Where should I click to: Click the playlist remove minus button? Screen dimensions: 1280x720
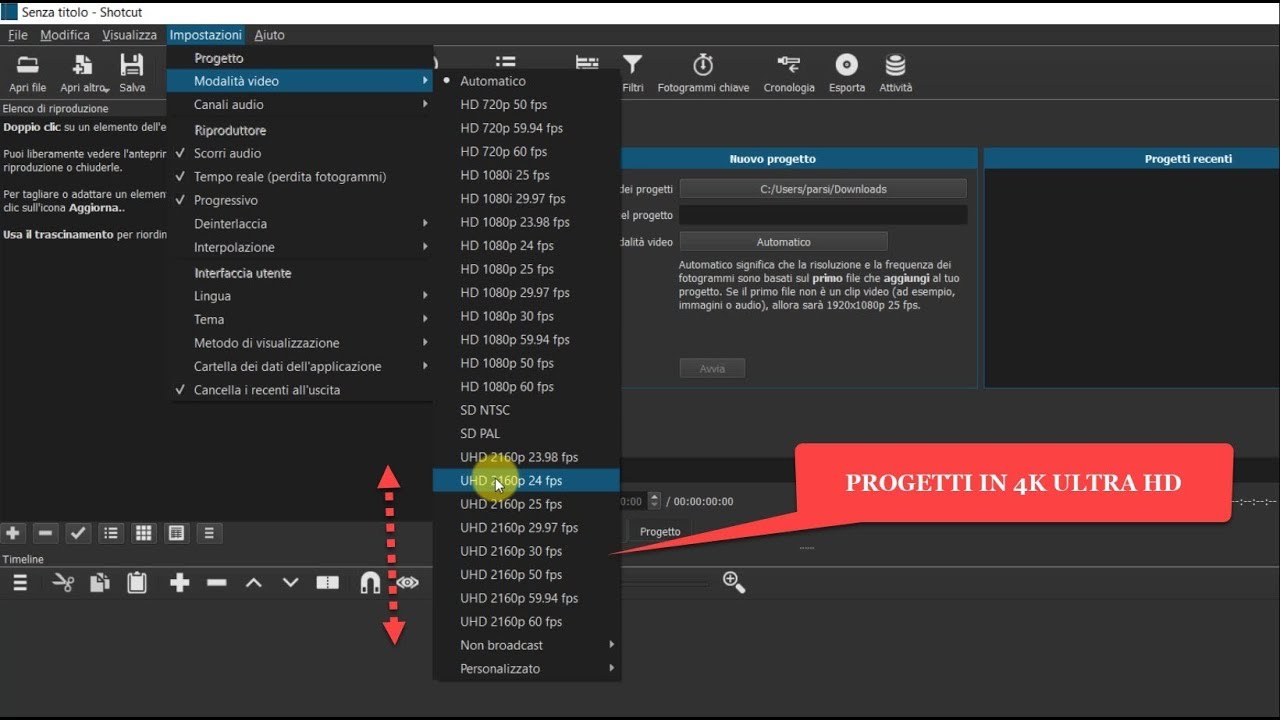(x=44, y=533)
